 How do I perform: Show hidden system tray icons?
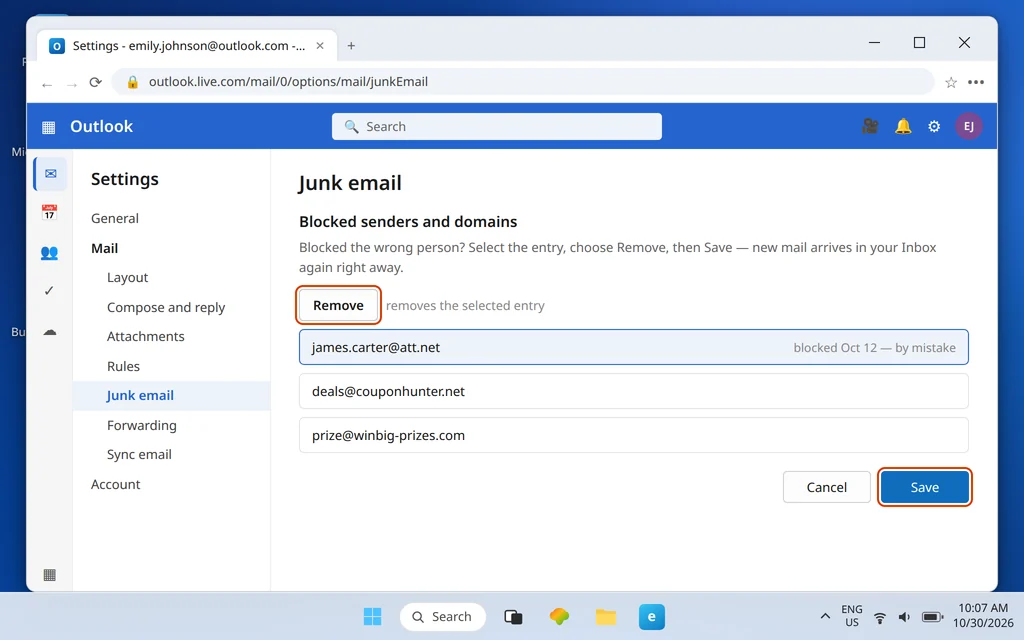825,616
